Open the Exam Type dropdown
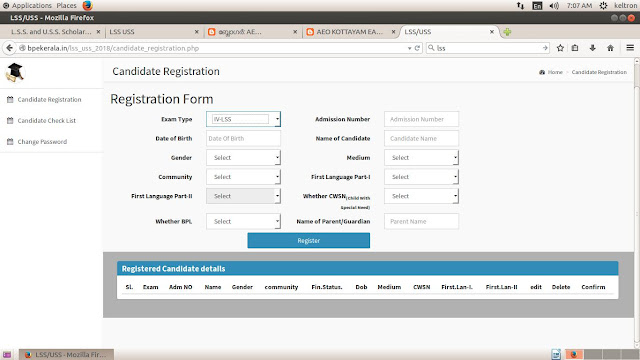The height and width of the screenshot is (360, 640). (x=243, y=119)
